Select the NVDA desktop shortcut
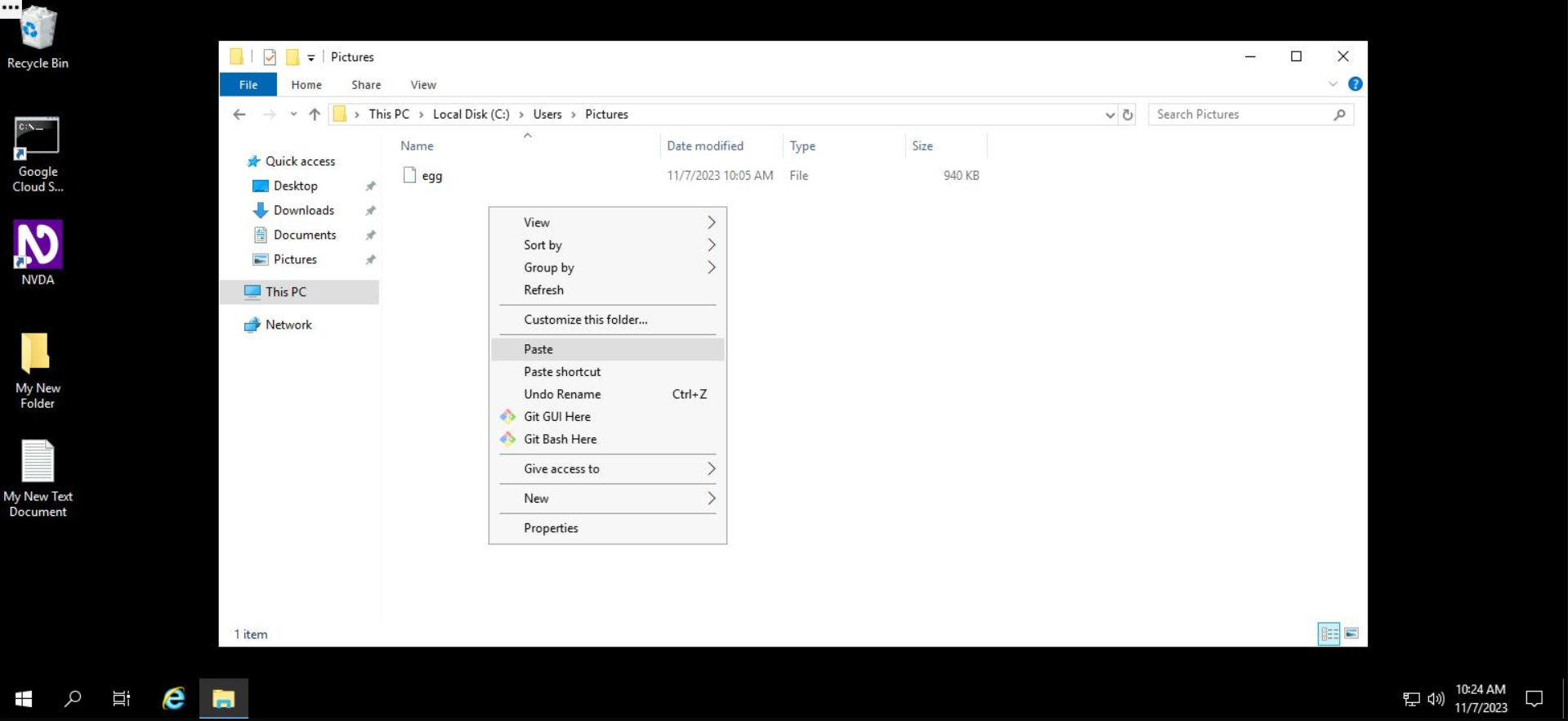1568x721 pixels. pos(38,253)
